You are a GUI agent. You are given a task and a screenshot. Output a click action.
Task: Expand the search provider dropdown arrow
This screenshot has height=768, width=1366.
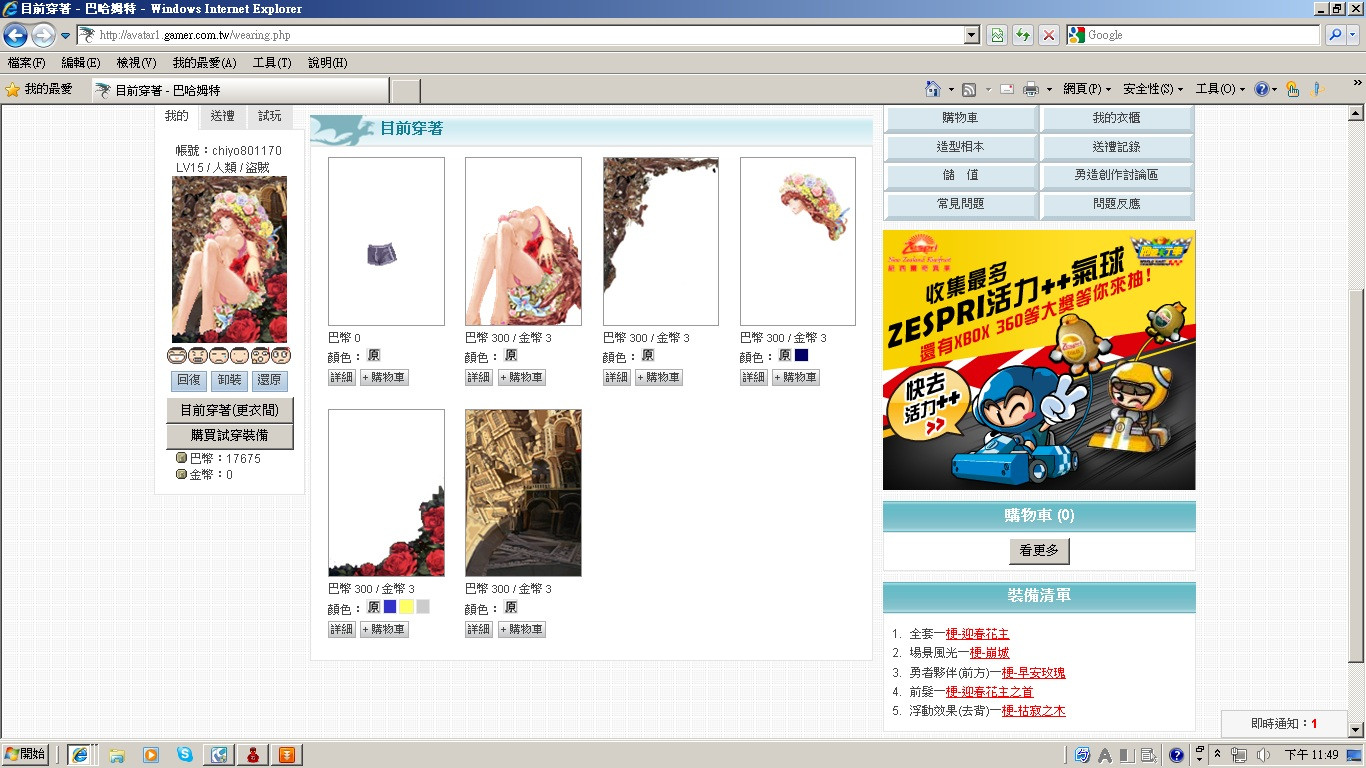click(x=1354, y=35)
